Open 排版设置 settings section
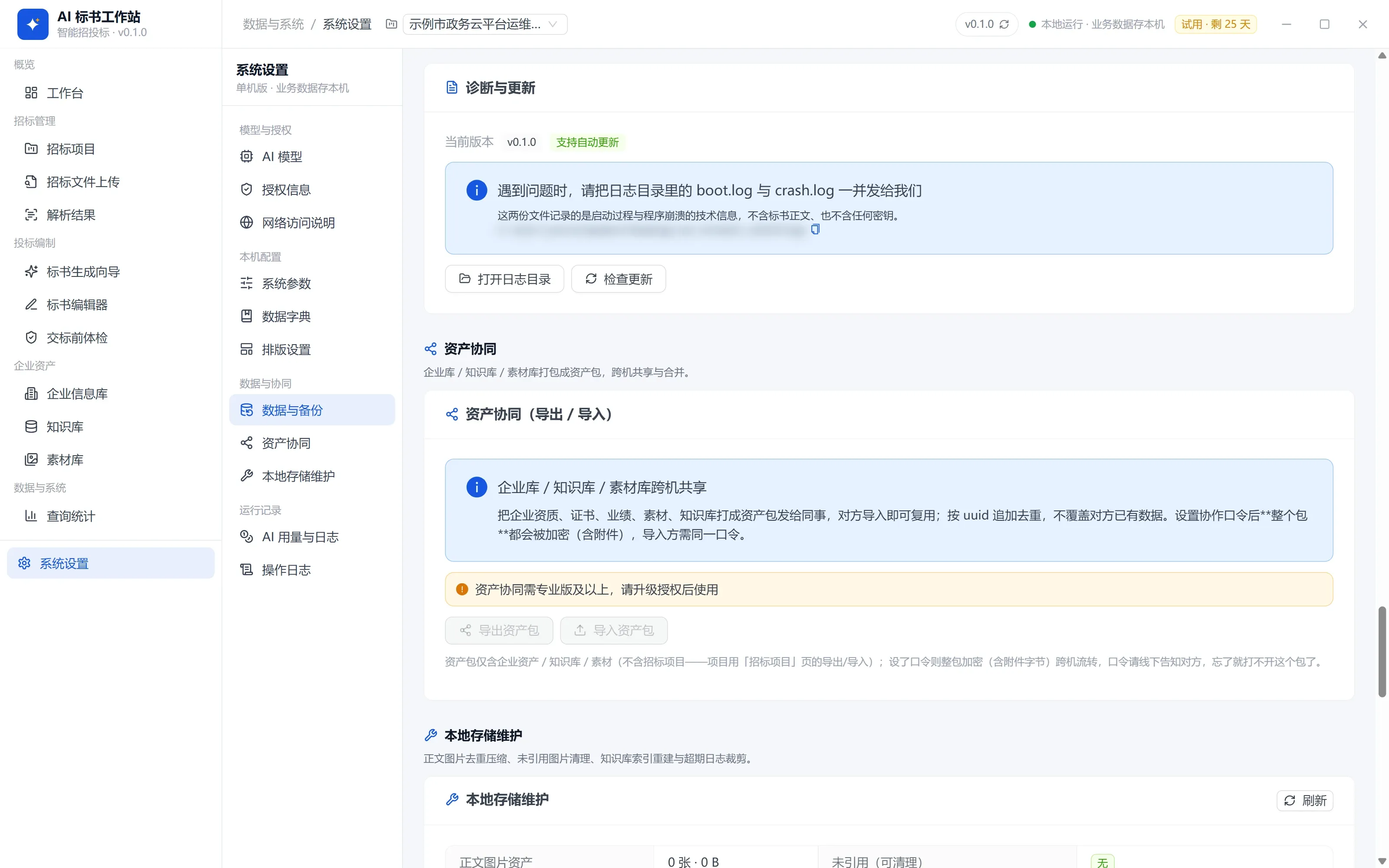Image resolution: width=1389 pixels, height=868 pixels. 312,350
